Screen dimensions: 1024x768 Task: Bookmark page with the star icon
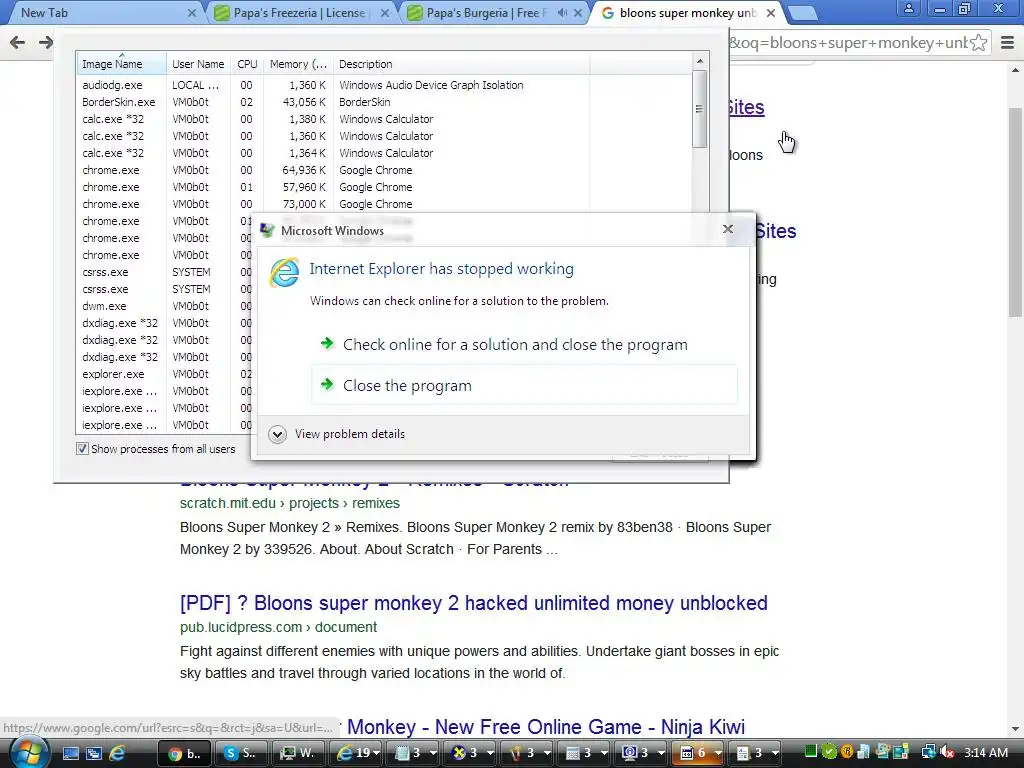click(x=978, y=43)
